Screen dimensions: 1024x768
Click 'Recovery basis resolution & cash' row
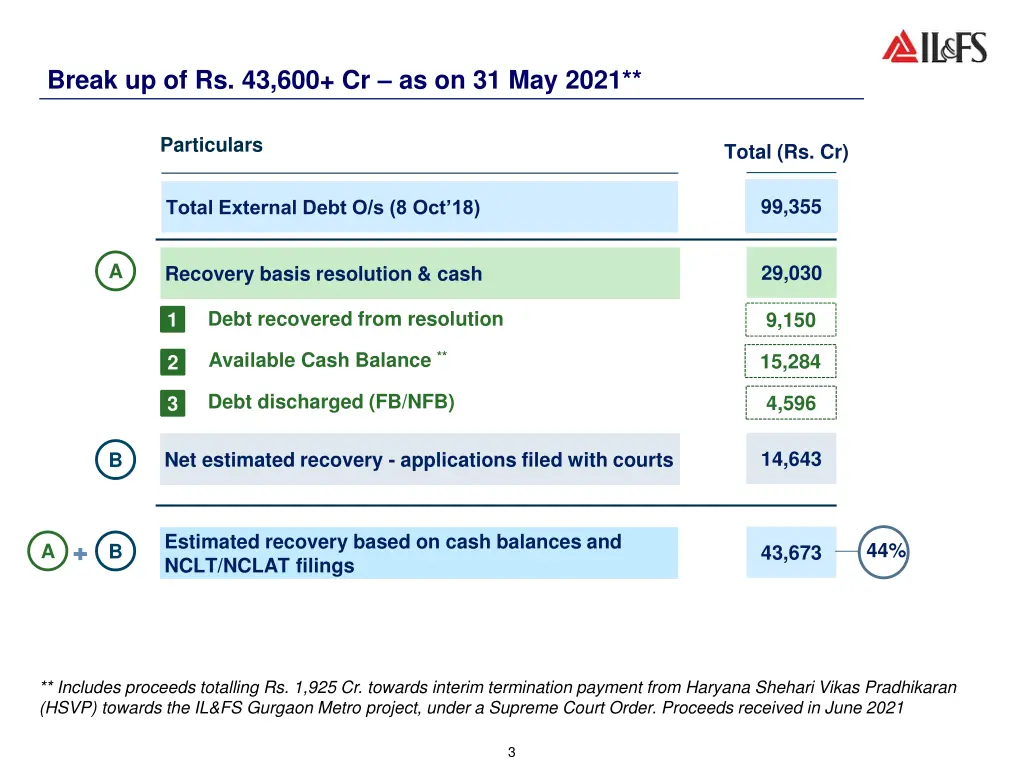[x=420, y=273]
